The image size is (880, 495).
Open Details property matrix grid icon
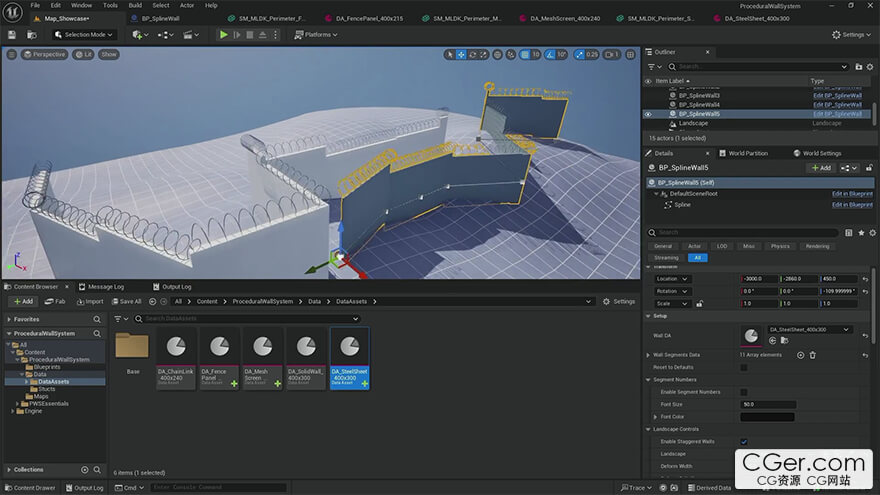pos(849,232)
